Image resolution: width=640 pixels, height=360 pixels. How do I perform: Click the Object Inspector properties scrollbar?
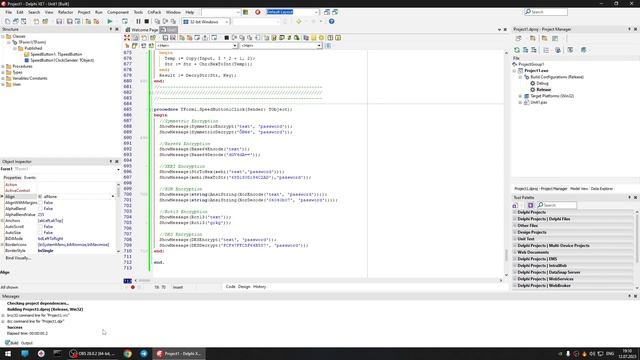coord(118,218)
